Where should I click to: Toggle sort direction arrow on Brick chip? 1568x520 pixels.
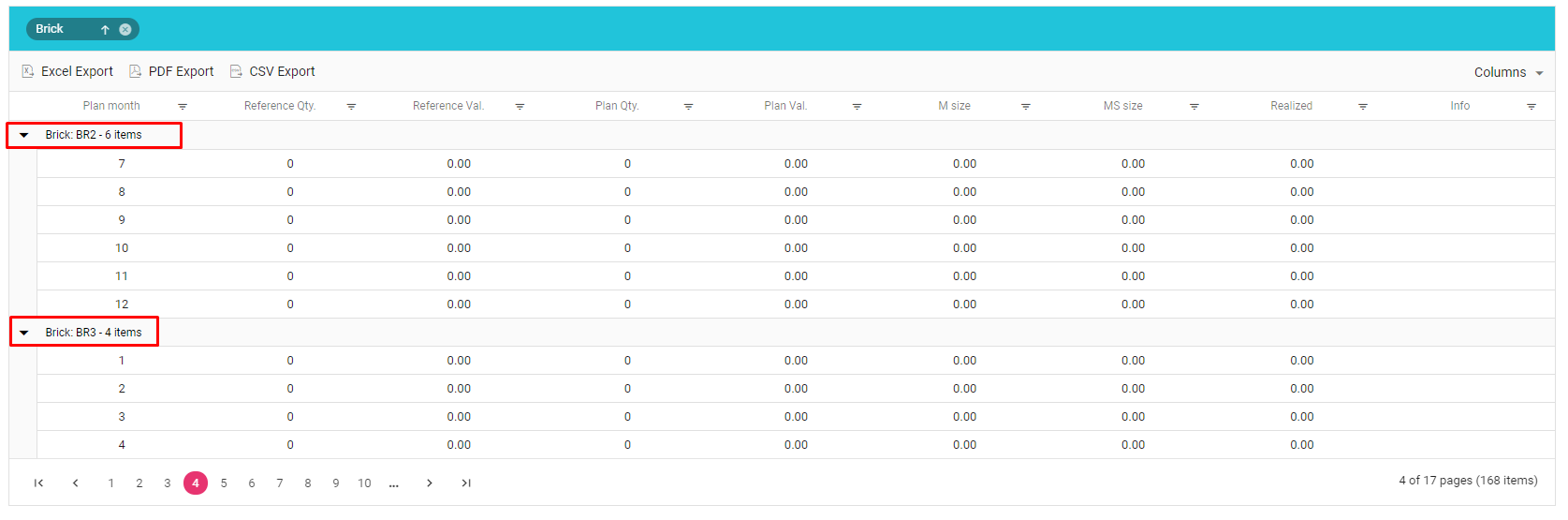pos(105,29)
